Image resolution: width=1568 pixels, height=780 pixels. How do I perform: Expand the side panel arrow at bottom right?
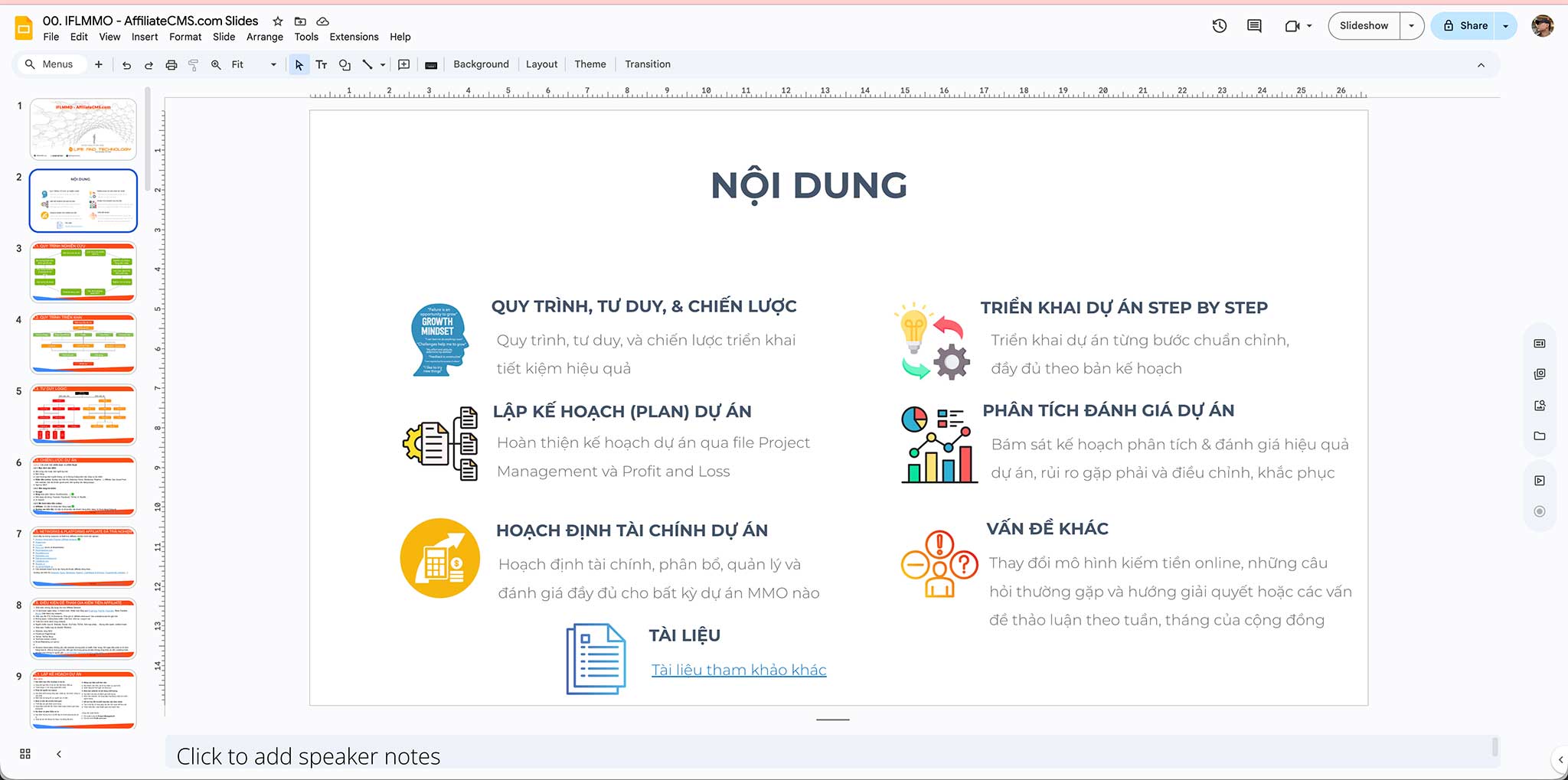pyautogui.click(x=1560, y=760)
